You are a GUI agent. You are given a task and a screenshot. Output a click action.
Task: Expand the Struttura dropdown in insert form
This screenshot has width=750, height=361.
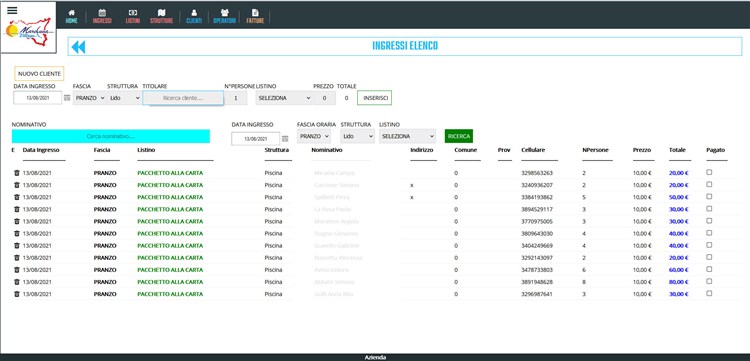pyautogui.click(x=124, y=98)
